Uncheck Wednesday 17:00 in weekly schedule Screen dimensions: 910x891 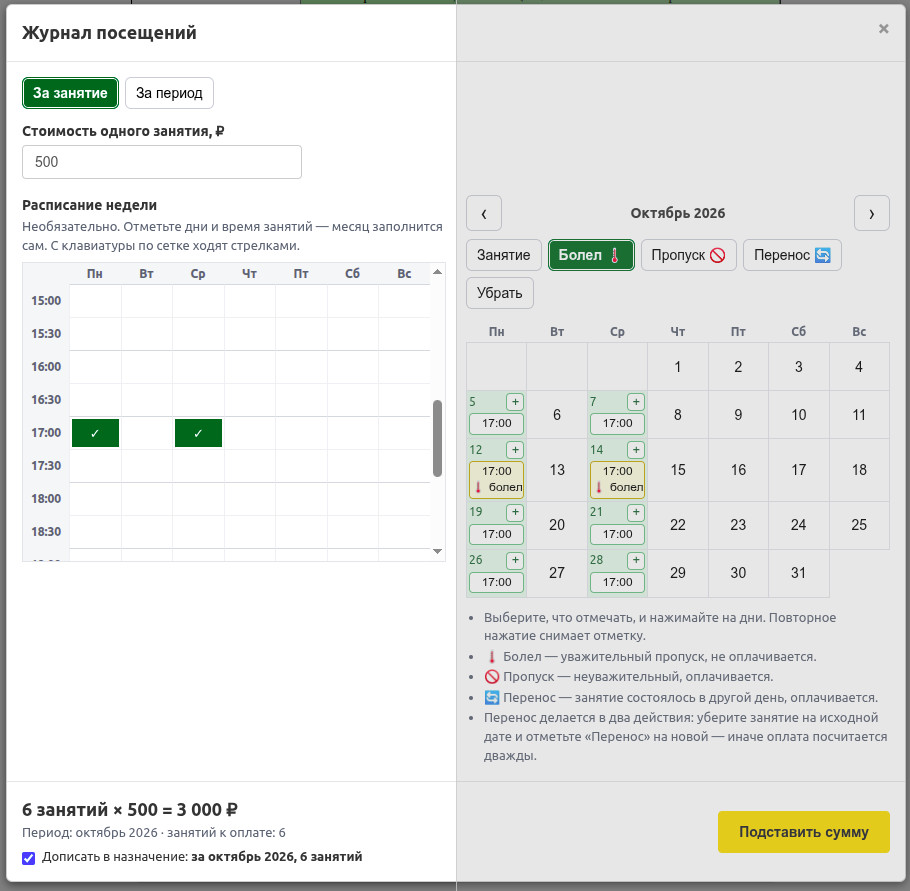click(x=198, y=433)
